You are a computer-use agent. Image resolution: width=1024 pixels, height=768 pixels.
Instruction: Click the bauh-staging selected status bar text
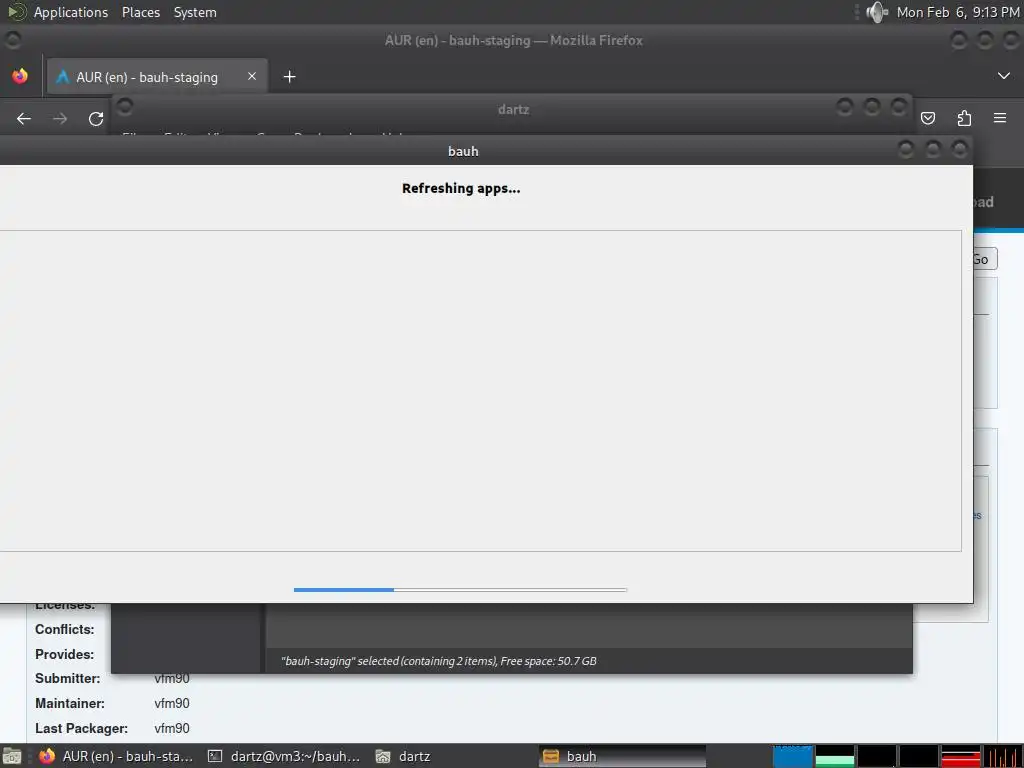point(438,661)
